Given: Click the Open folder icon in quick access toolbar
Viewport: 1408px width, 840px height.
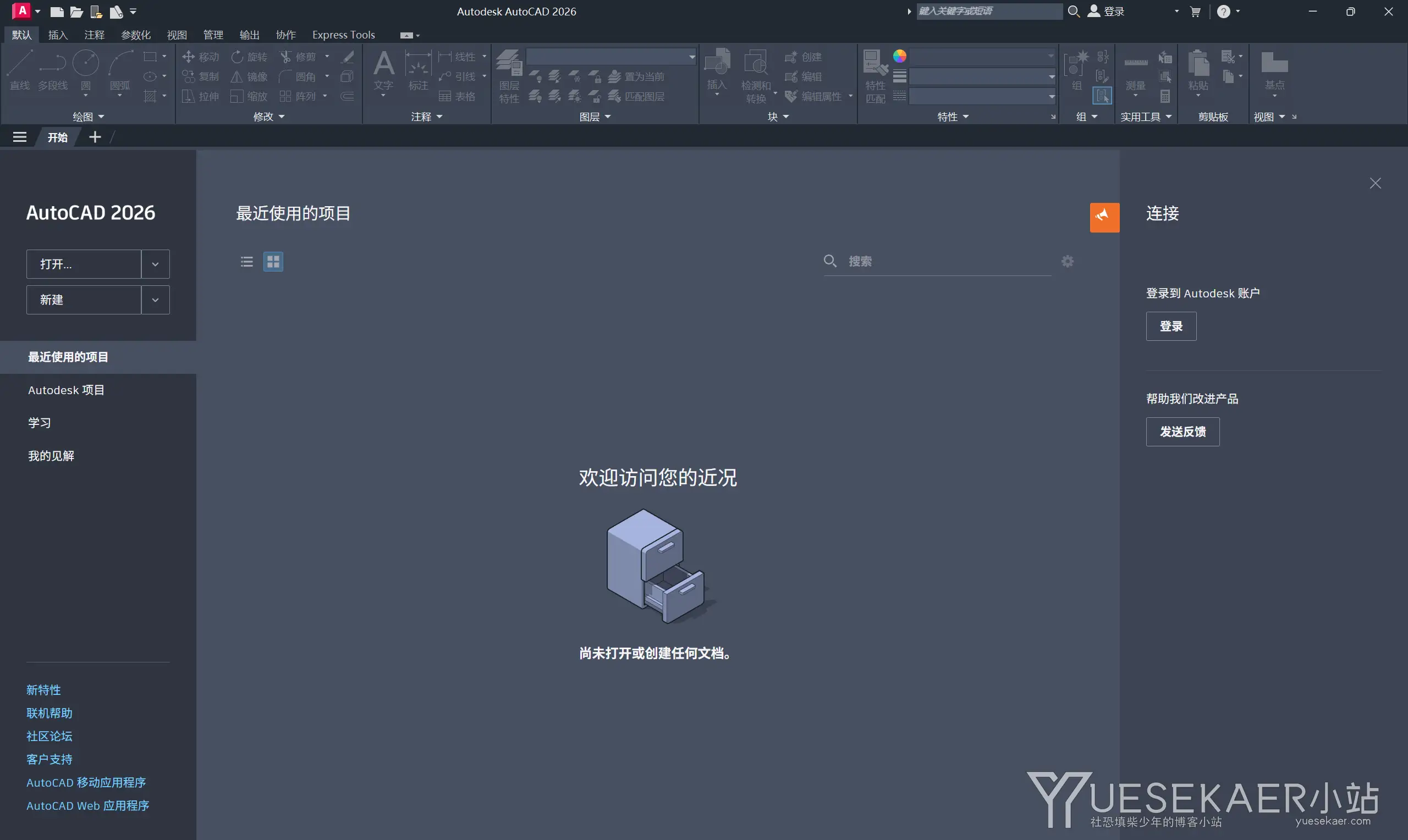Looking at the screenshot, I should (76, 12).
